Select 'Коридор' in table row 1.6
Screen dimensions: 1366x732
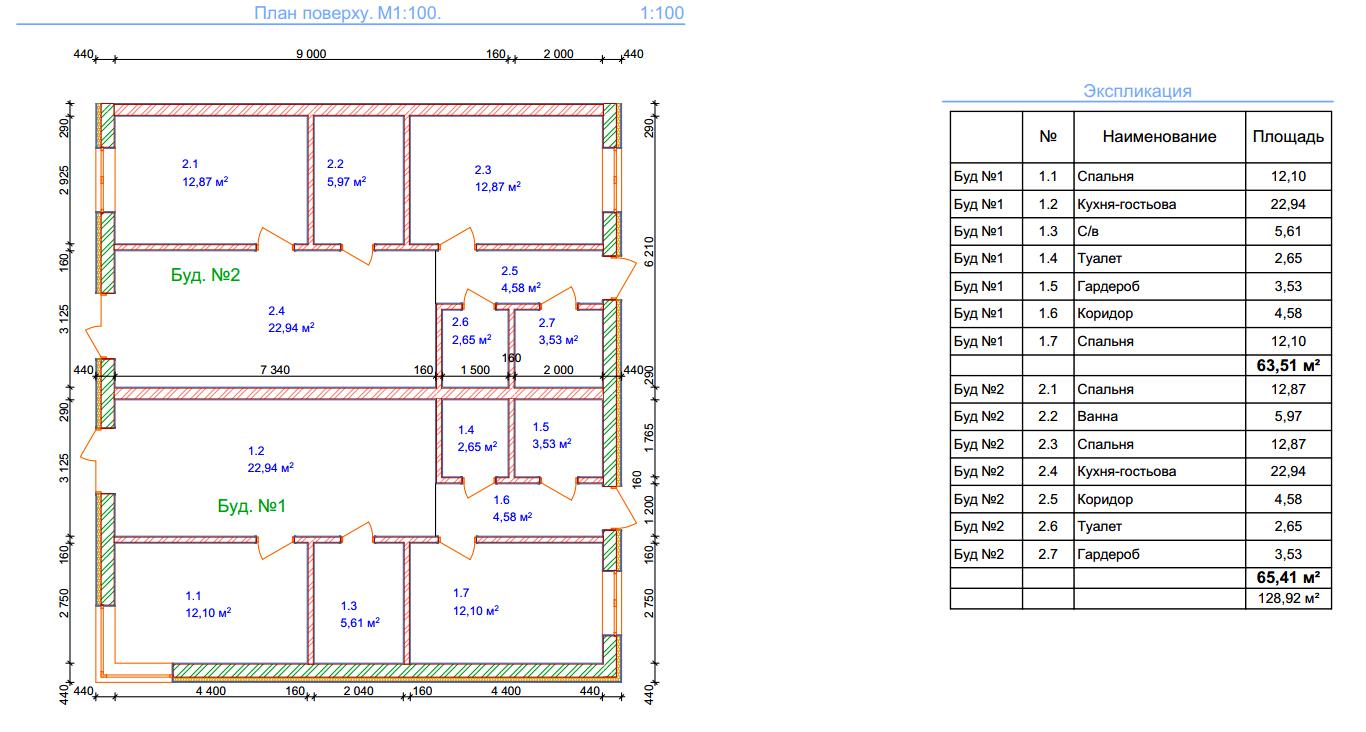tap(1104, 313)
